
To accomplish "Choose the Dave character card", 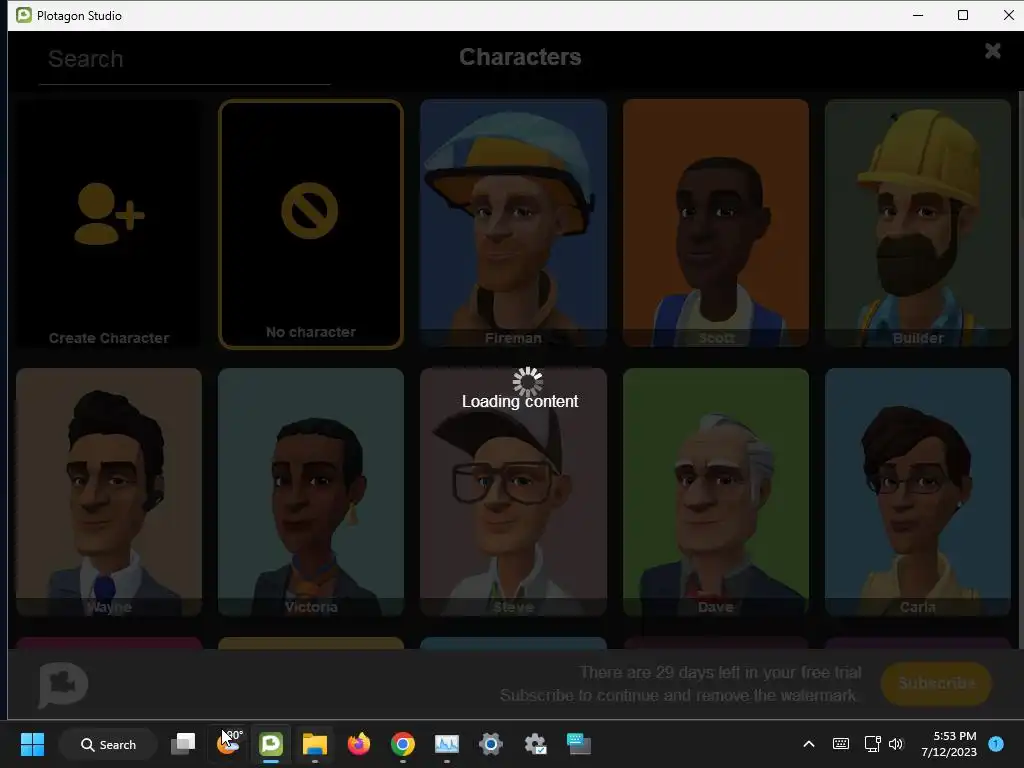I will [716, 492].
